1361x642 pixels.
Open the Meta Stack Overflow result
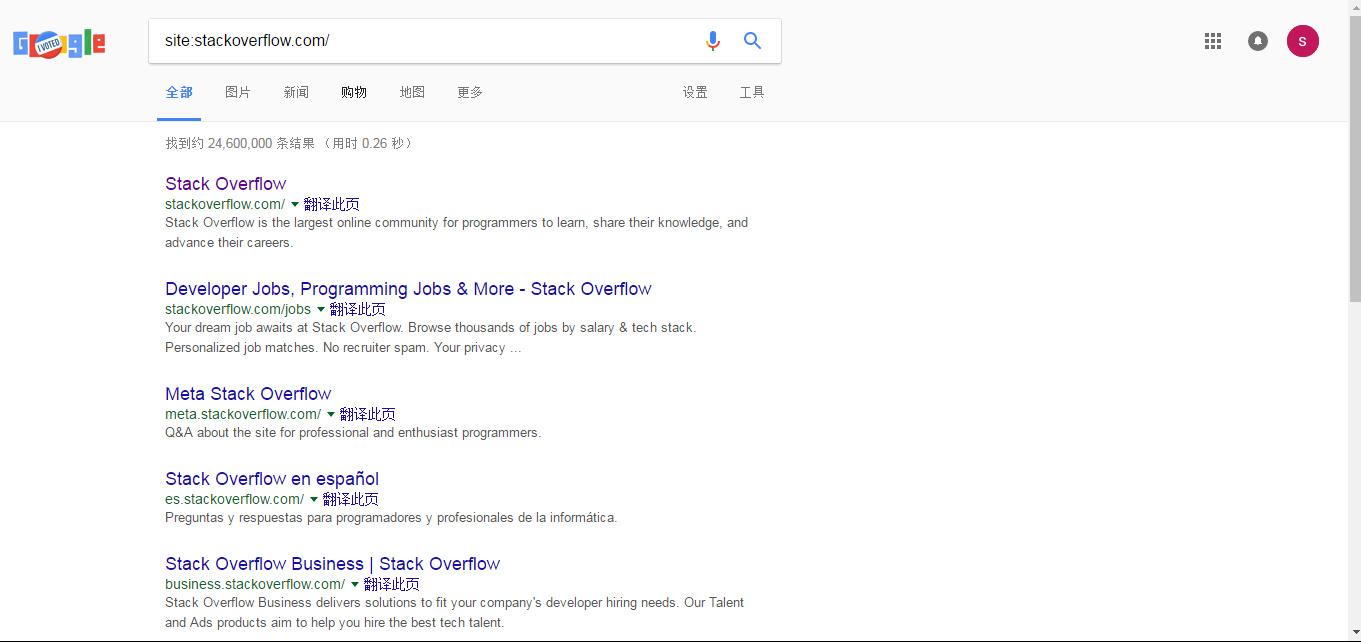(248, 394)
